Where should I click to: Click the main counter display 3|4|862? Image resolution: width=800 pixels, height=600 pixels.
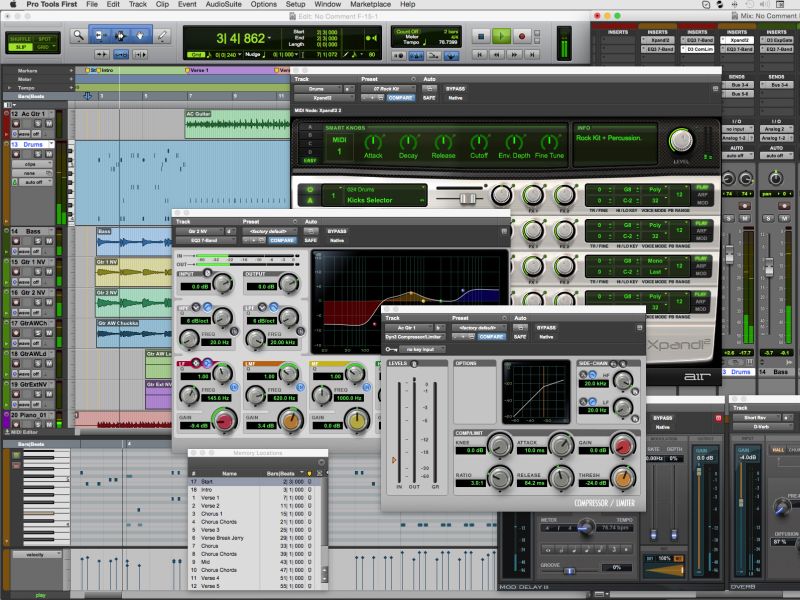pos(241,38)
